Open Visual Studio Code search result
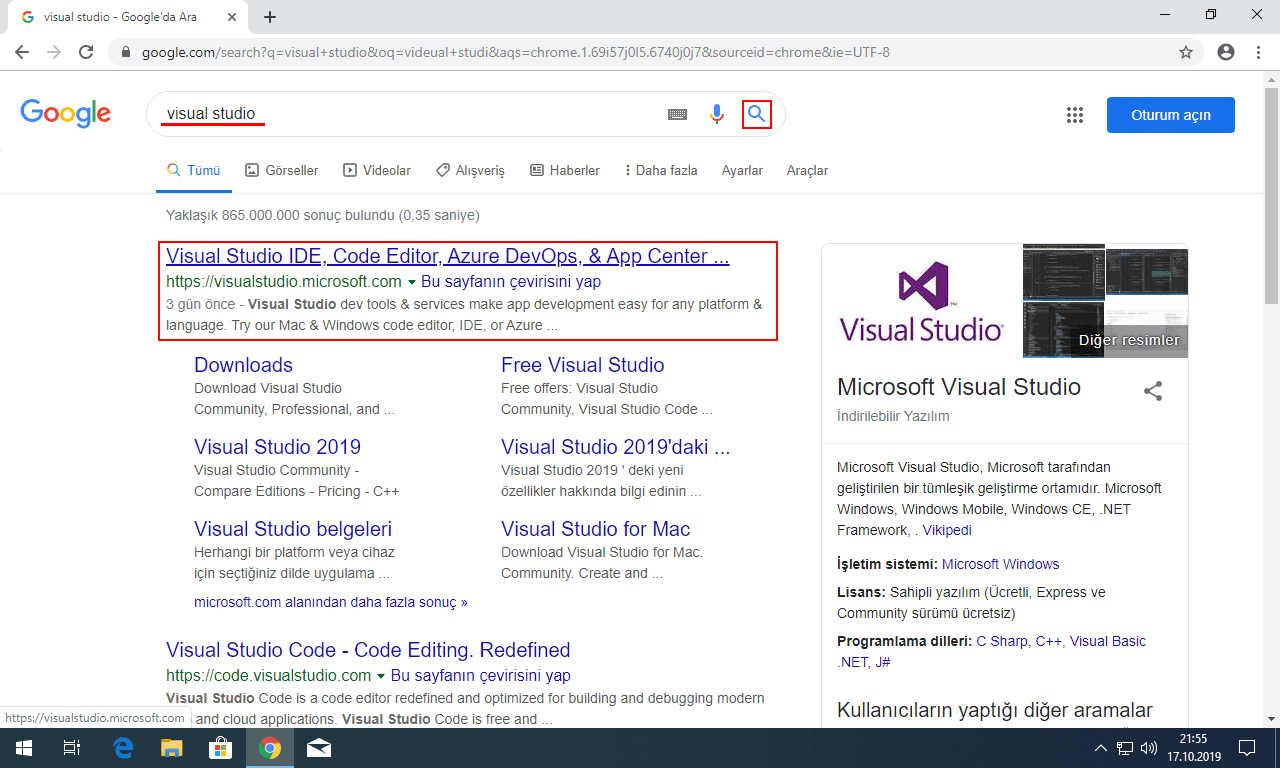Viewport: 1280px width, 768px height. coord(368,650)
